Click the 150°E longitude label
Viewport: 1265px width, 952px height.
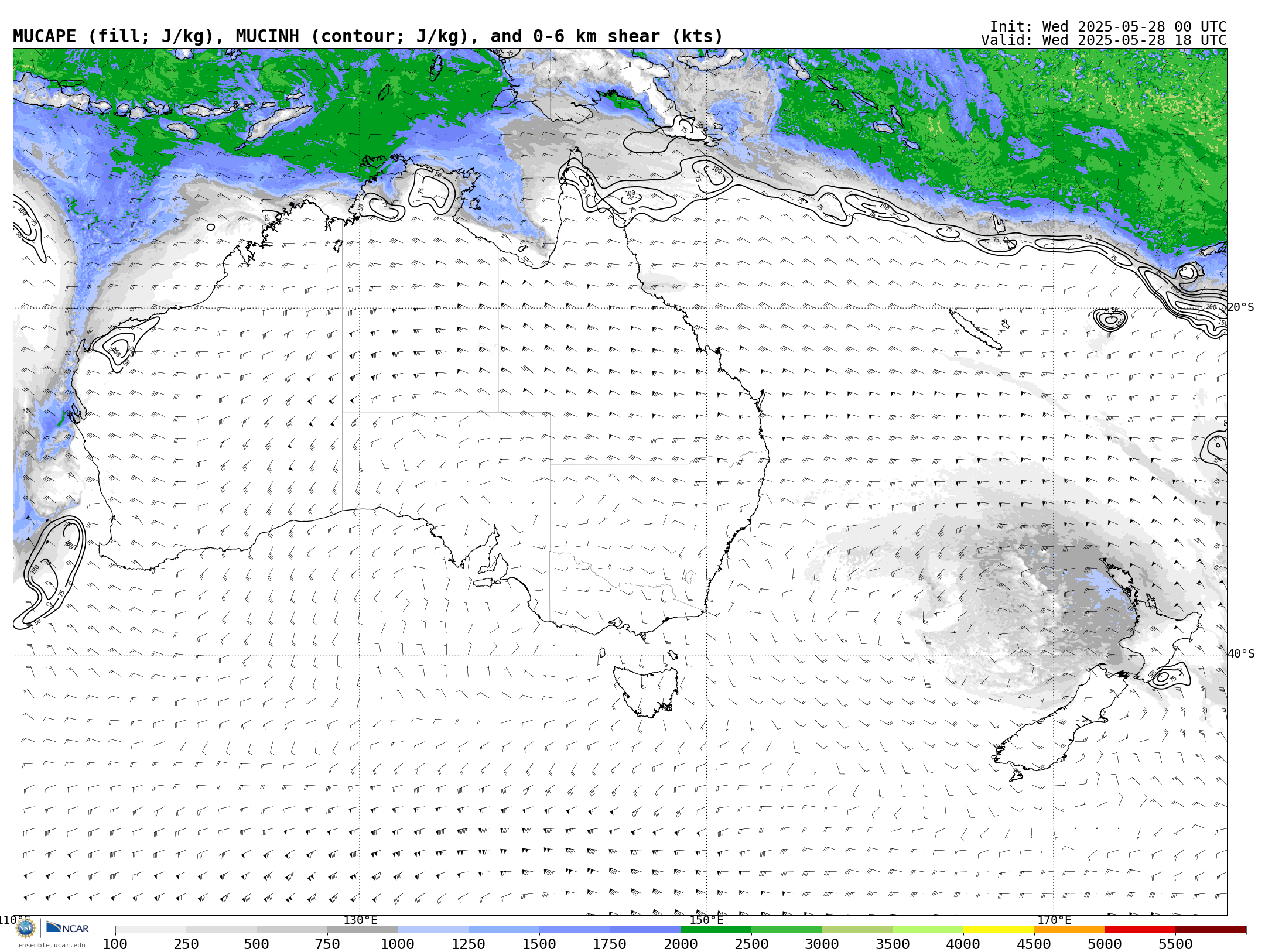706,920
